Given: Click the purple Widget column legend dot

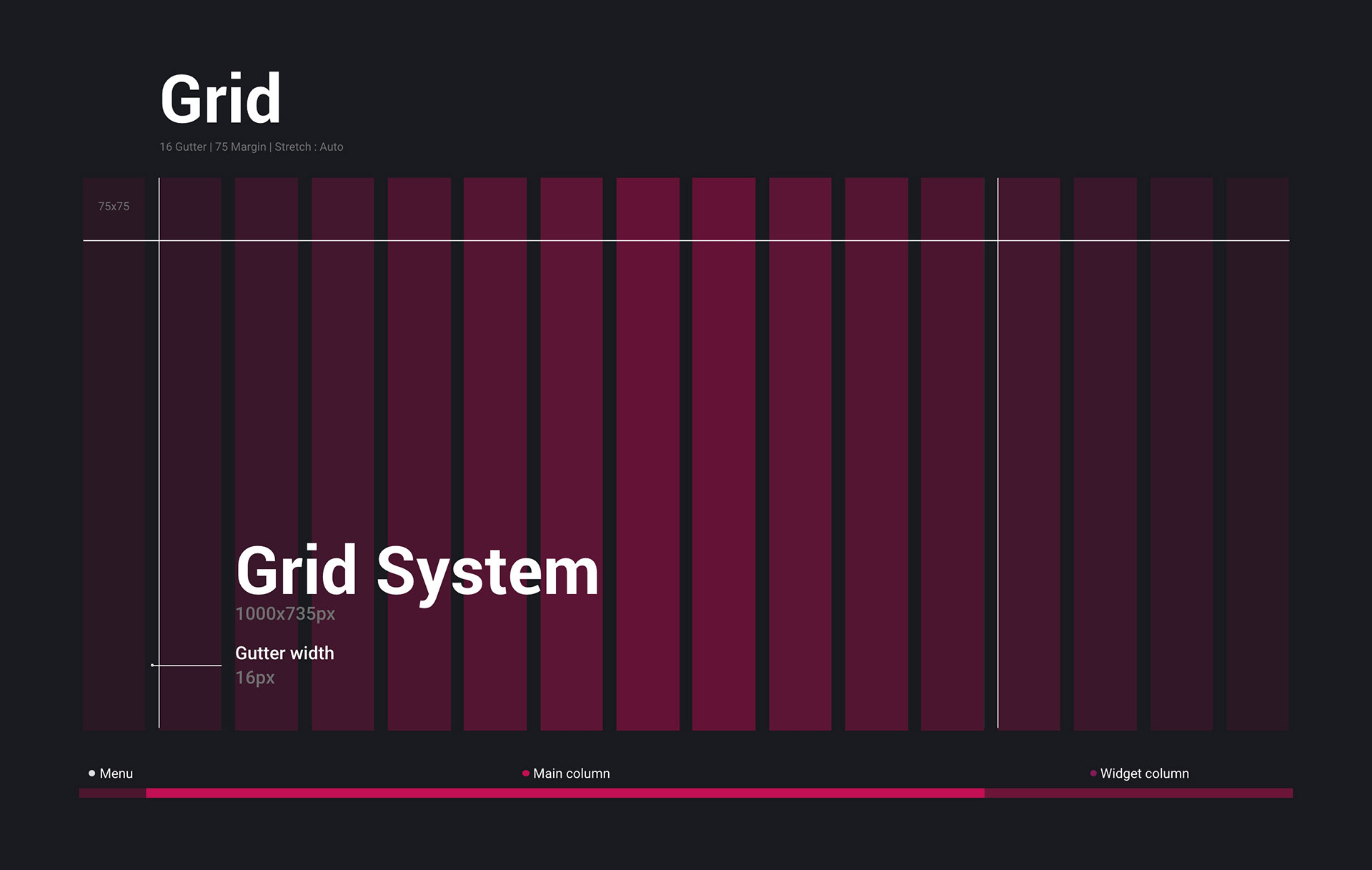Looking at the screenshot, I should (1093, 773).
